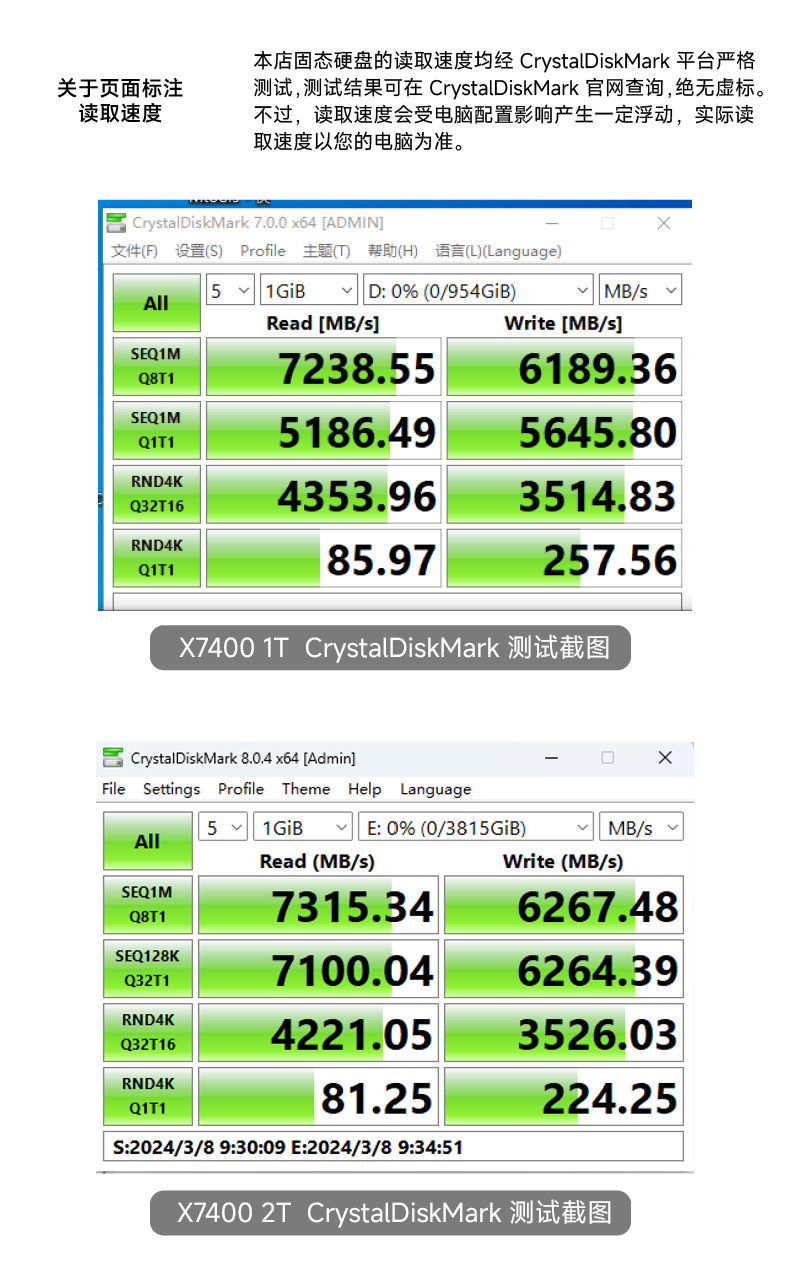Click read value 7238.55
The height and width of the screenshot is (1286, 790).
[323, 367]
